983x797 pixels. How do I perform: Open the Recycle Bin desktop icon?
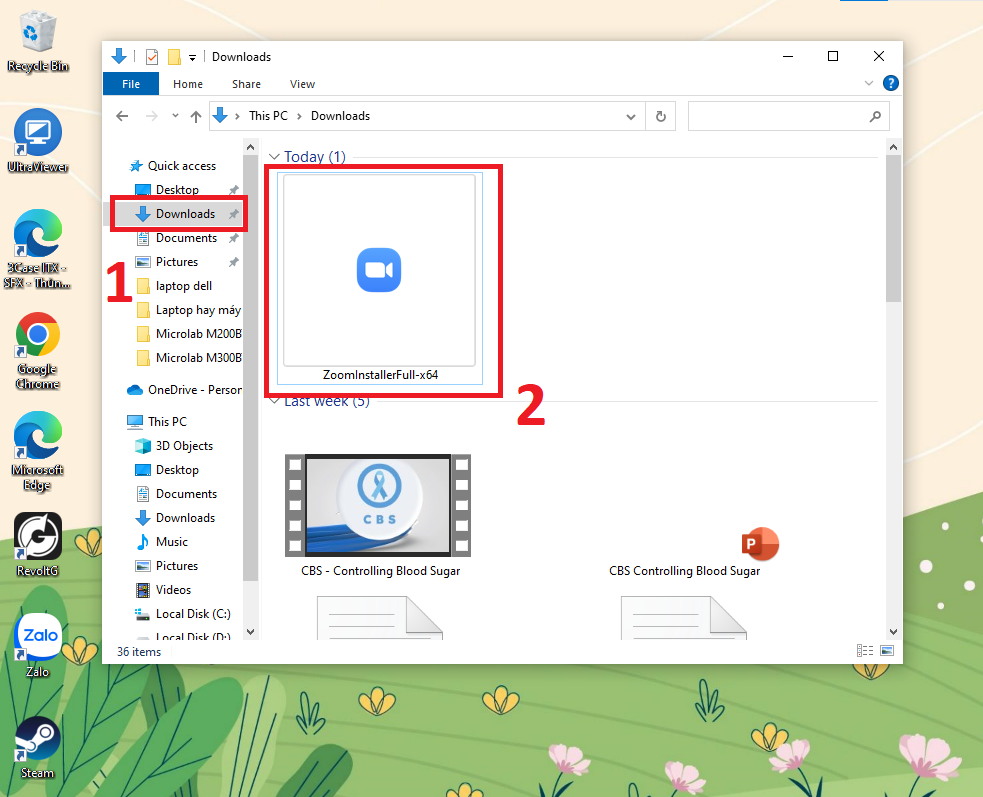click(x=38, y=42)
